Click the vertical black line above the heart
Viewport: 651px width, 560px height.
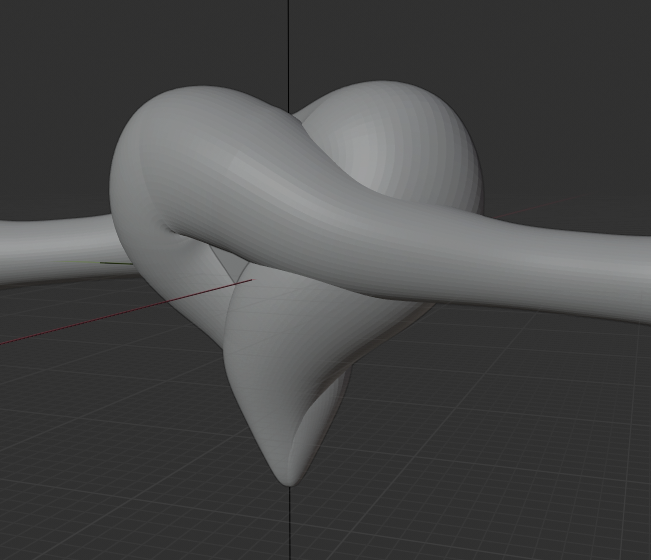[x=289, y=56]
